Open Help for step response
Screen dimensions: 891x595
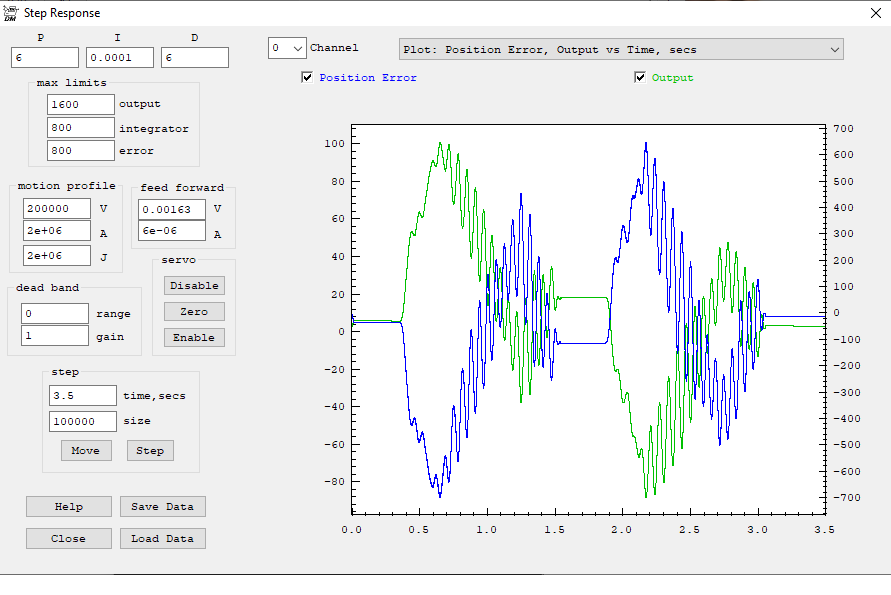(x=68, y=507)
